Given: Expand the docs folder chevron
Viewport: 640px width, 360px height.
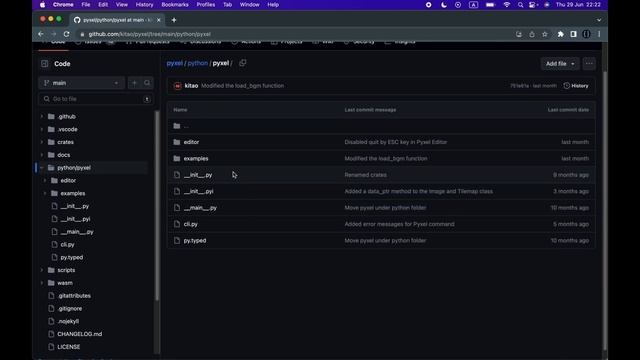Looking at the screenshot, I should 42,155.
